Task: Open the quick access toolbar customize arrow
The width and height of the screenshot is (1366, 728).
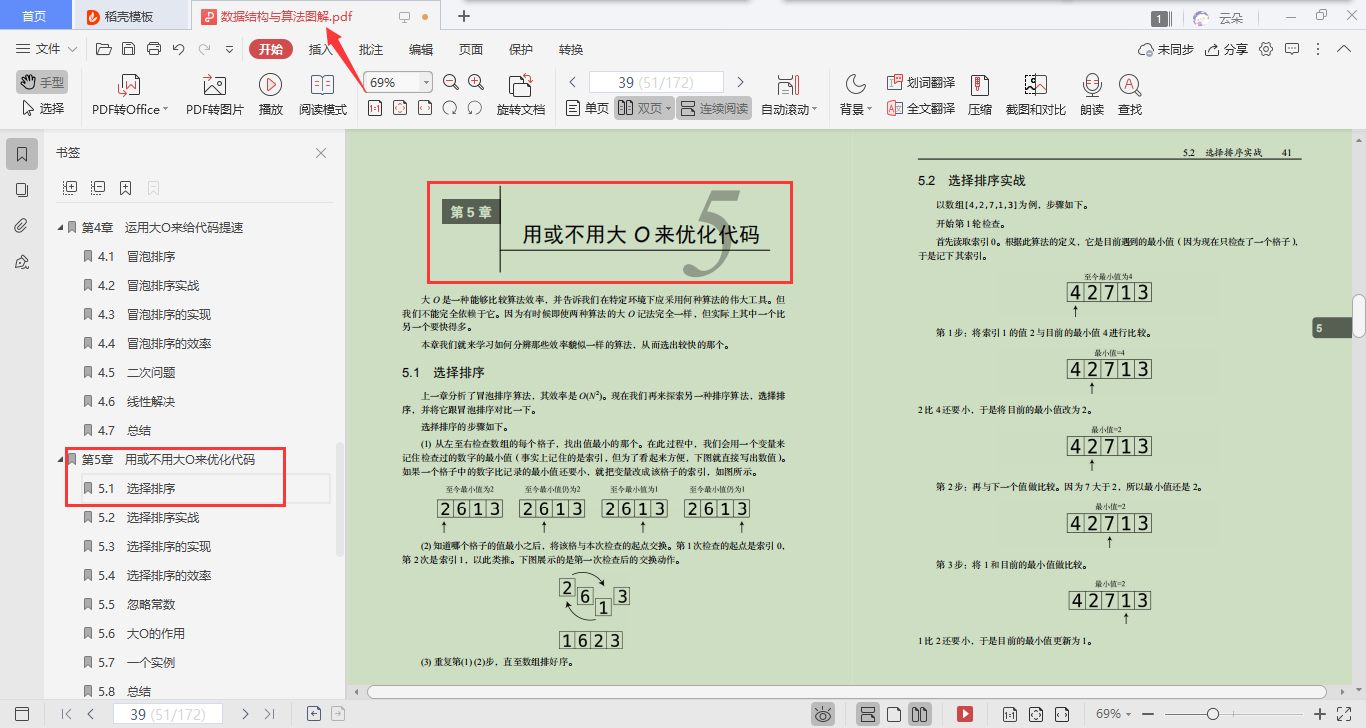Action: click(x=229, y=49)
